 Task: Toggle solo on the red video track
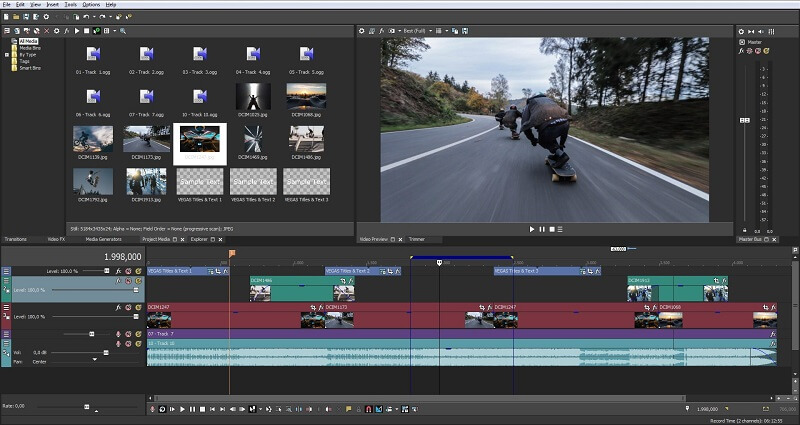[x=136, y=308]
